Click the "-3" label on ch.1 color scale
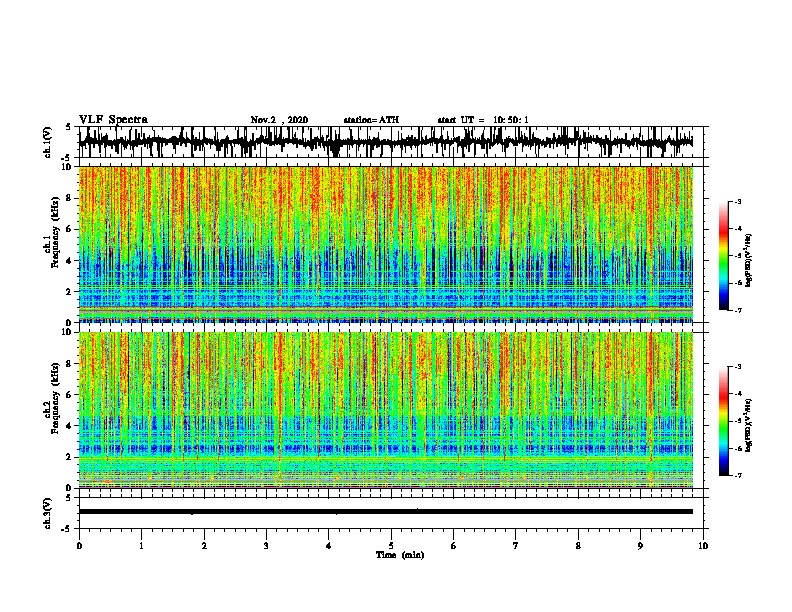 (x=737, y=202)
